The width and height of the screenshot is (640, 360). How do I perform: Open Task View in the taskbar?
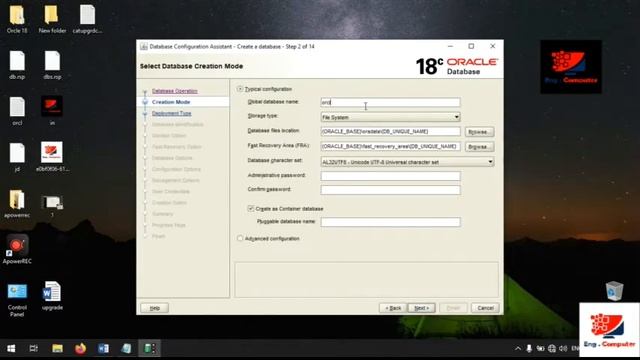coord(34,349)
